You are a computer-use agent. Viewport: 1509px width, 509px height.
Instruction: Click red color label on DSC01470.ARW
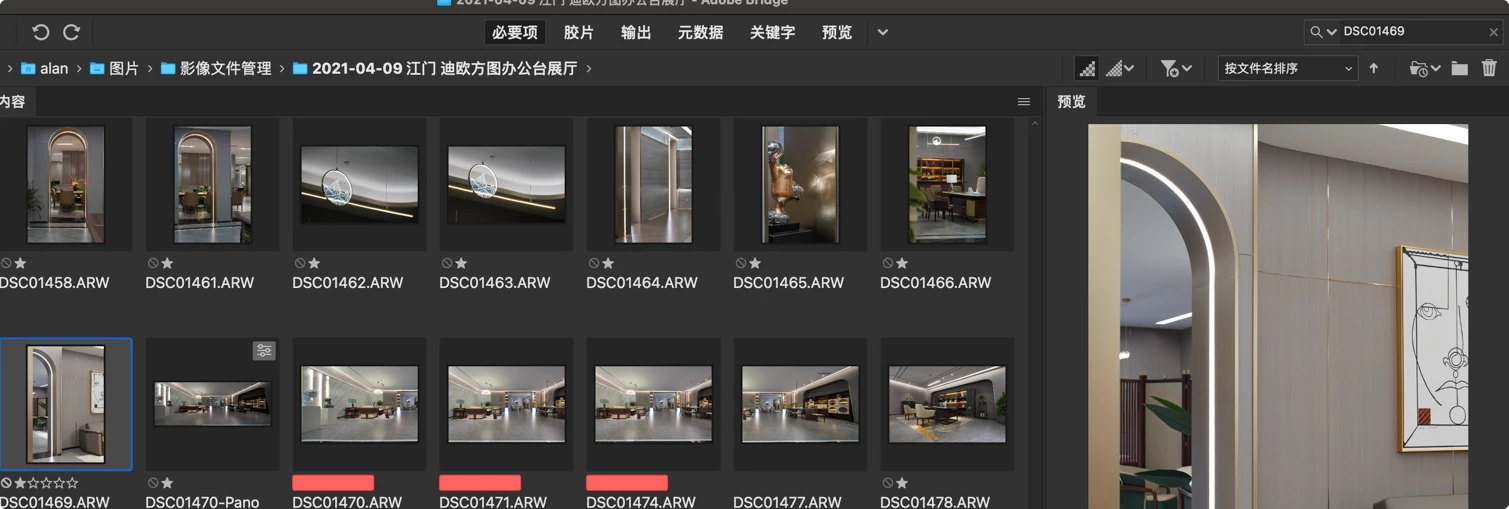point(333,483)
